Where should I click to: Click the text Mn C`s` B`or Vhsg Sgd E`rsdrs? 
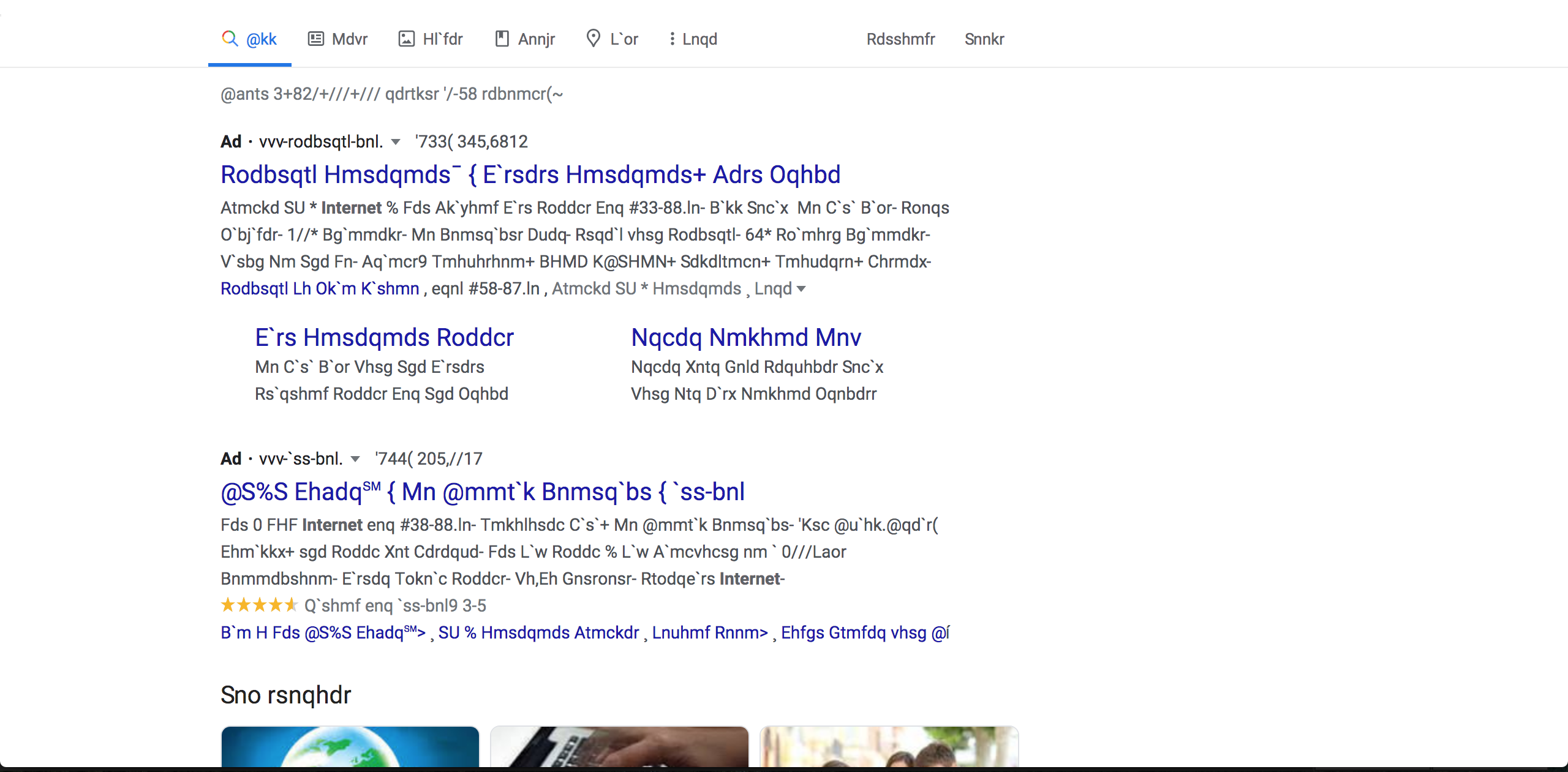pyautogui.click(x=369, y=367)
